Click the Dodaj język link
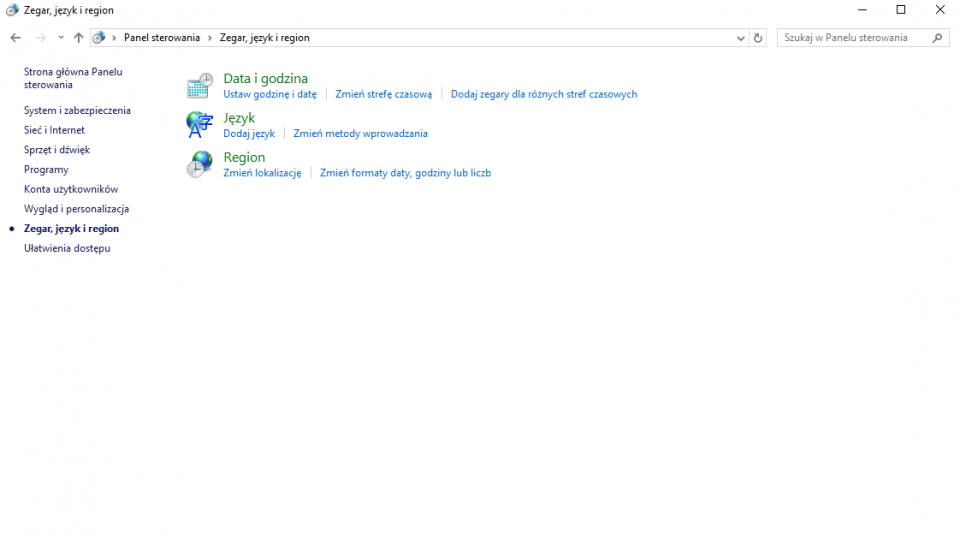 pyautogui.click(x=248, y=133)
